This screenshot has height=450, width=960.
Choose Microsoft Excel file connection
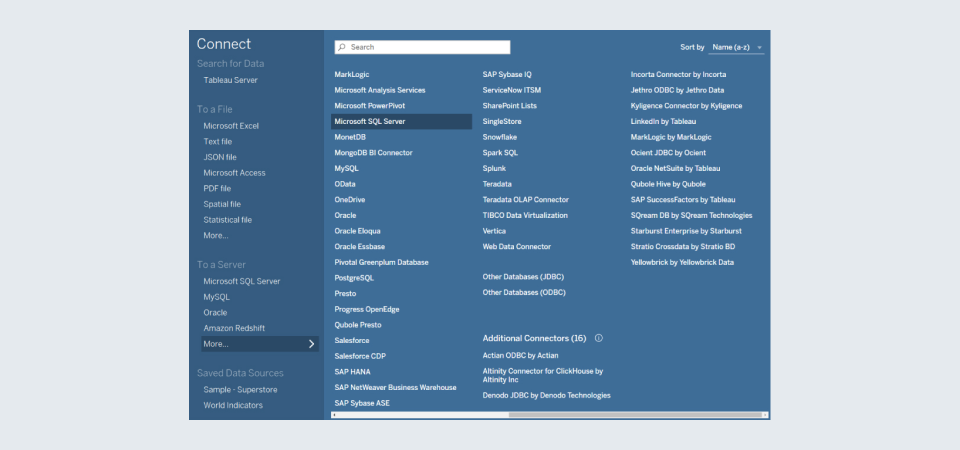click(231, 126)
